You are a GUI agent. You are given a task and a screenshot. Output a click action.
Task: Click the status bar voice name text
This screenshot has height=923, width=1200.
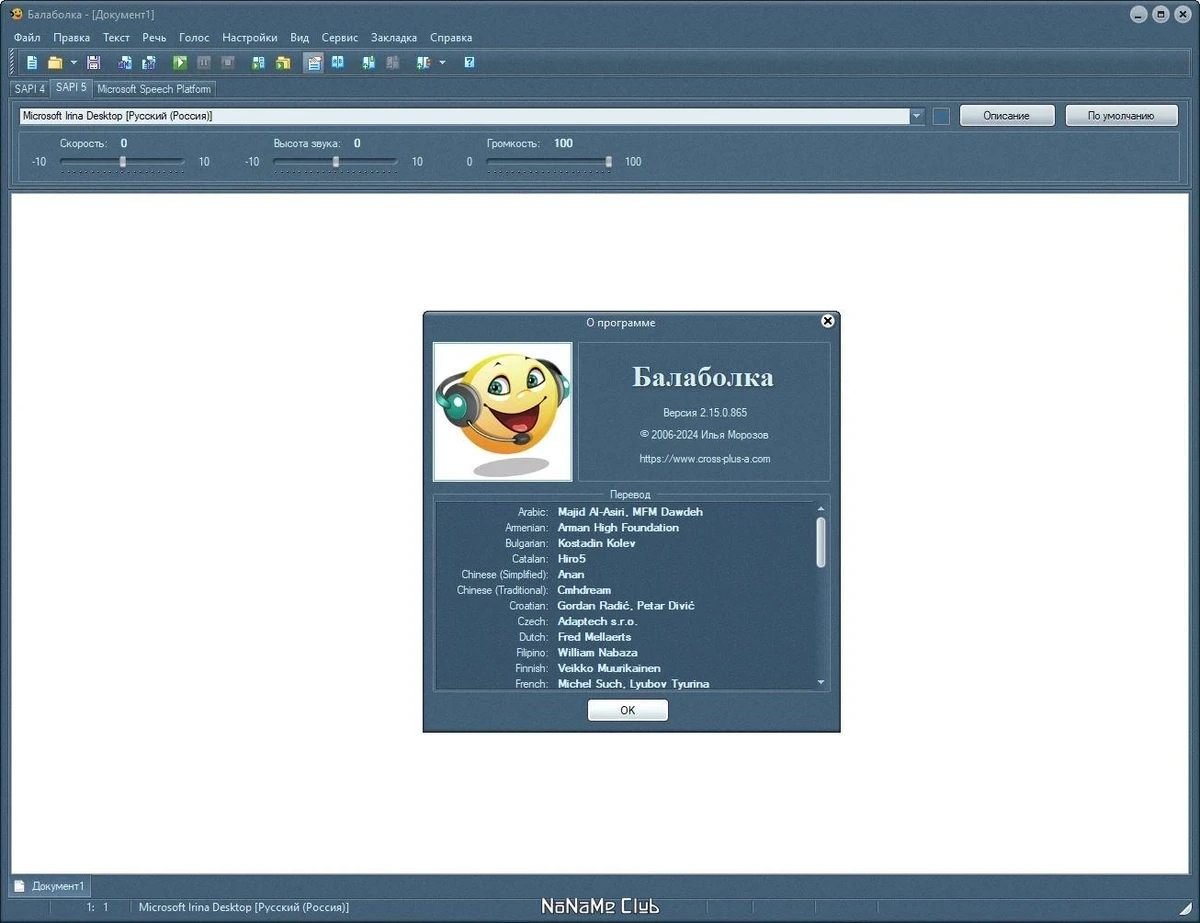tap(244, 907)
